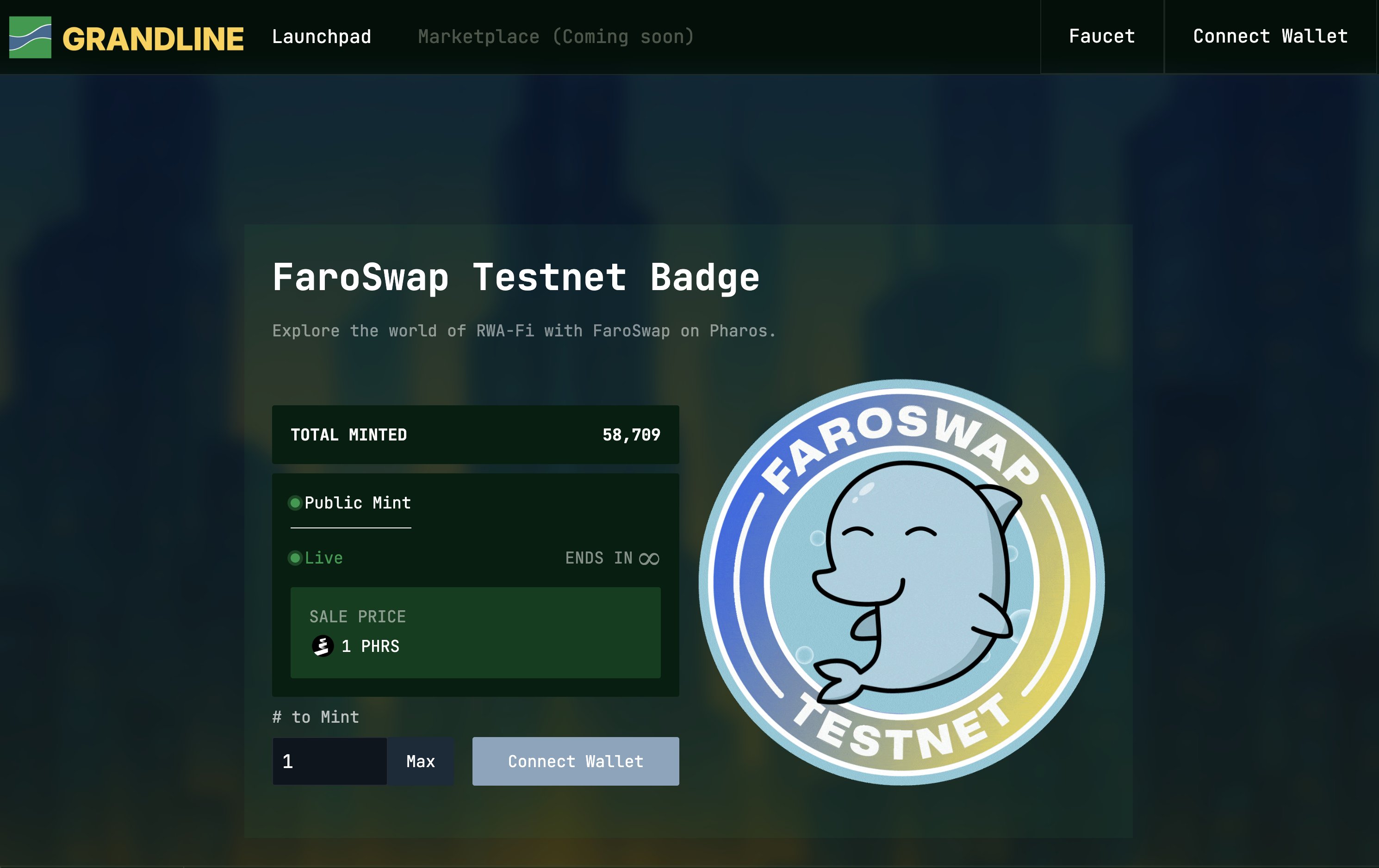Viewport: 1379px width, 868px height.
Task: Focus the number to mint field
Action: tap(329, 761)
